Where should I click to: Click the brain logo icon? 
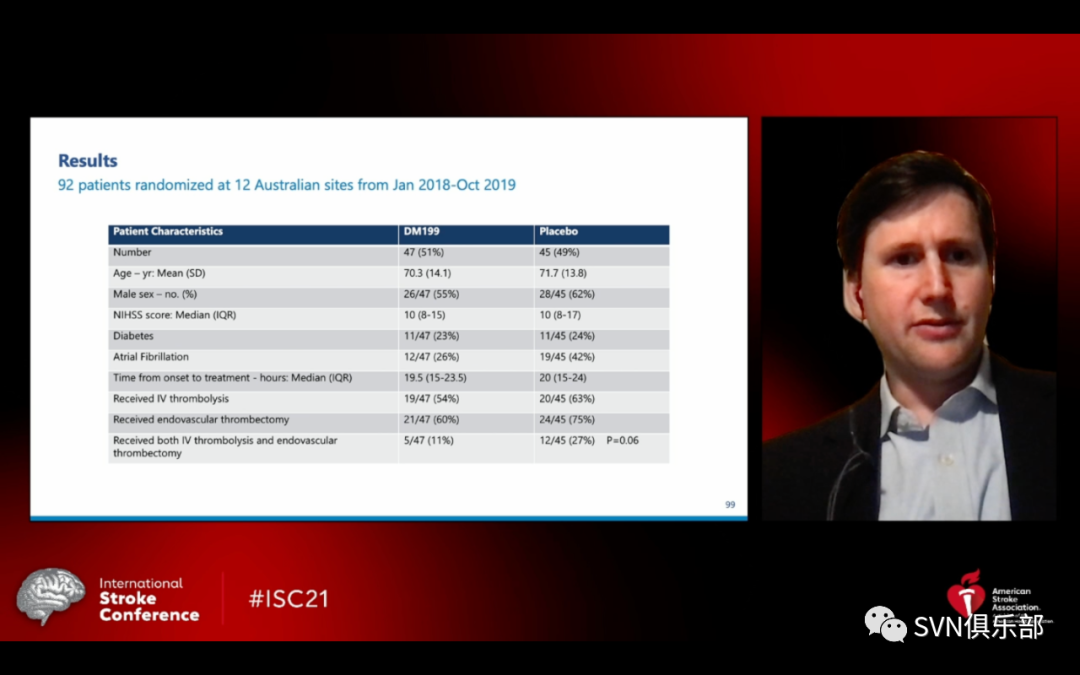pos(51,596)
